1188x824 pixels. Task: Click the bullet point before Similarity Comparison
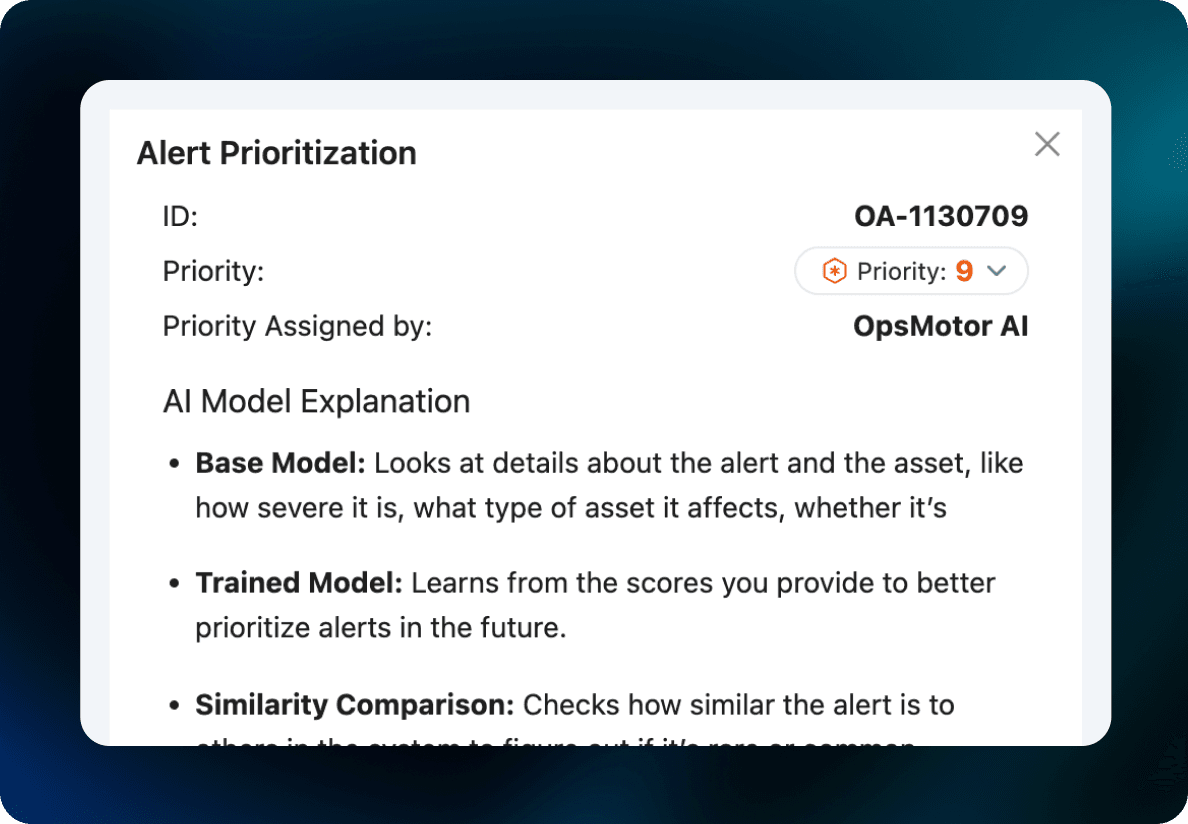174,705
